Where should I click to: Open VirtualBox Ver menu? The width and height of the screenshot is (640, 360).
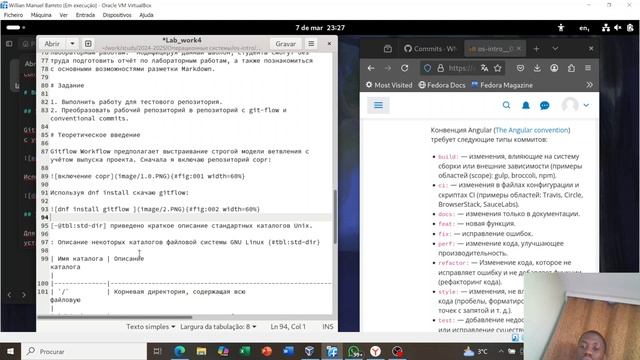pyautogui.click(x=63, y=15)
